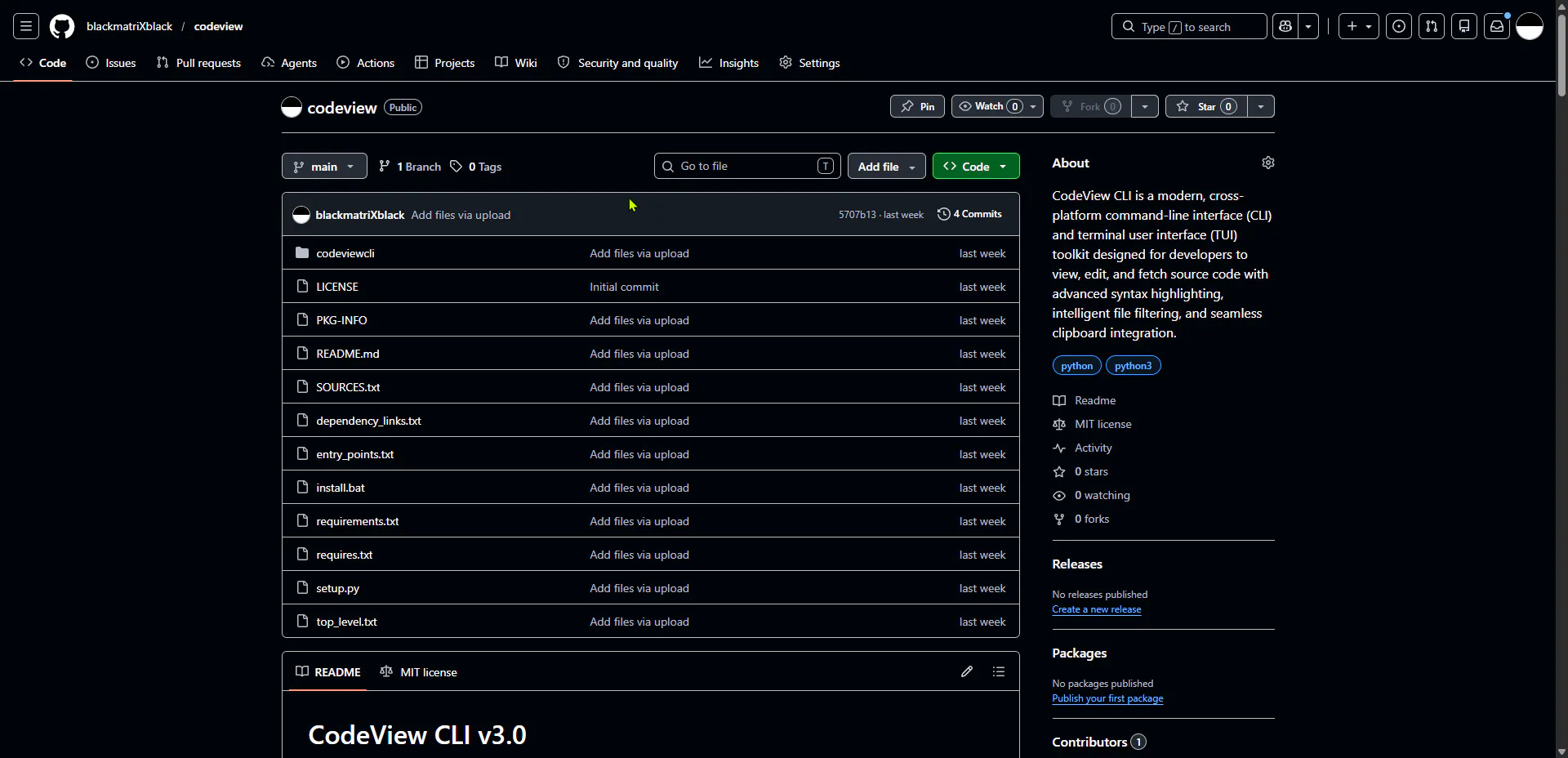1568x758 pixels.
Task: Open user avatar profile menu
Action: click(x=1530, y=26)
